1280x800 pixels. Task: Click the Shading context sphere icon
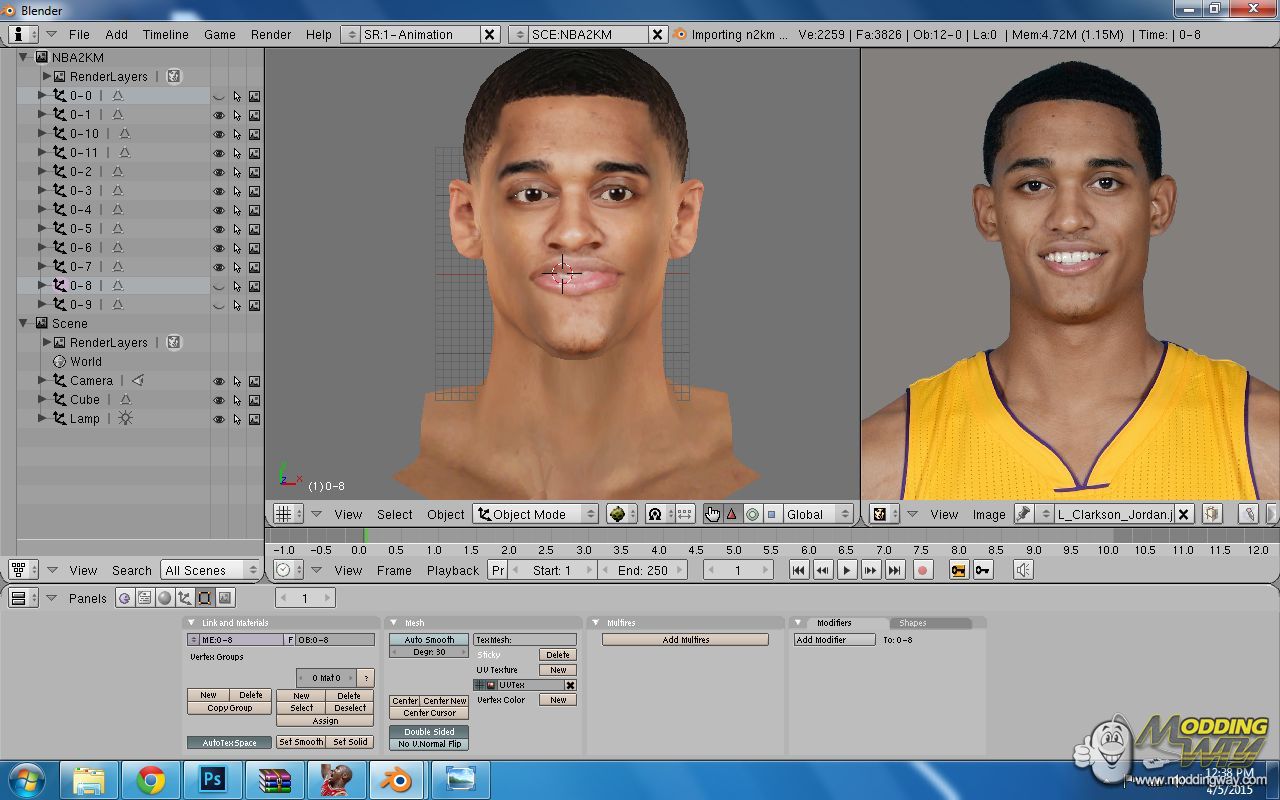164,598
